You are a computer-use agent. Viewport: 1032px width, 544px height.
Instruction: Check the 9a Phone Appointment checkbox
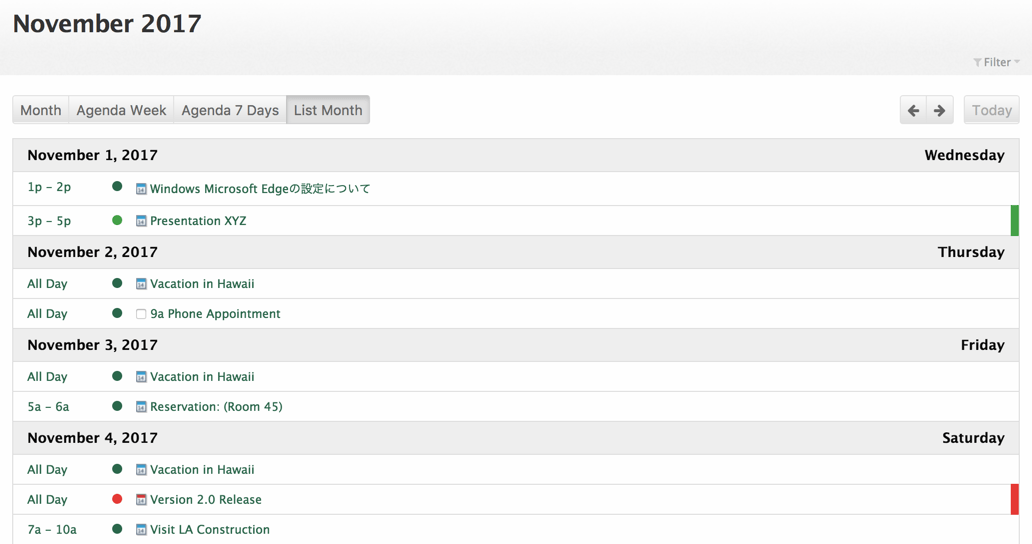coord(141,314)
